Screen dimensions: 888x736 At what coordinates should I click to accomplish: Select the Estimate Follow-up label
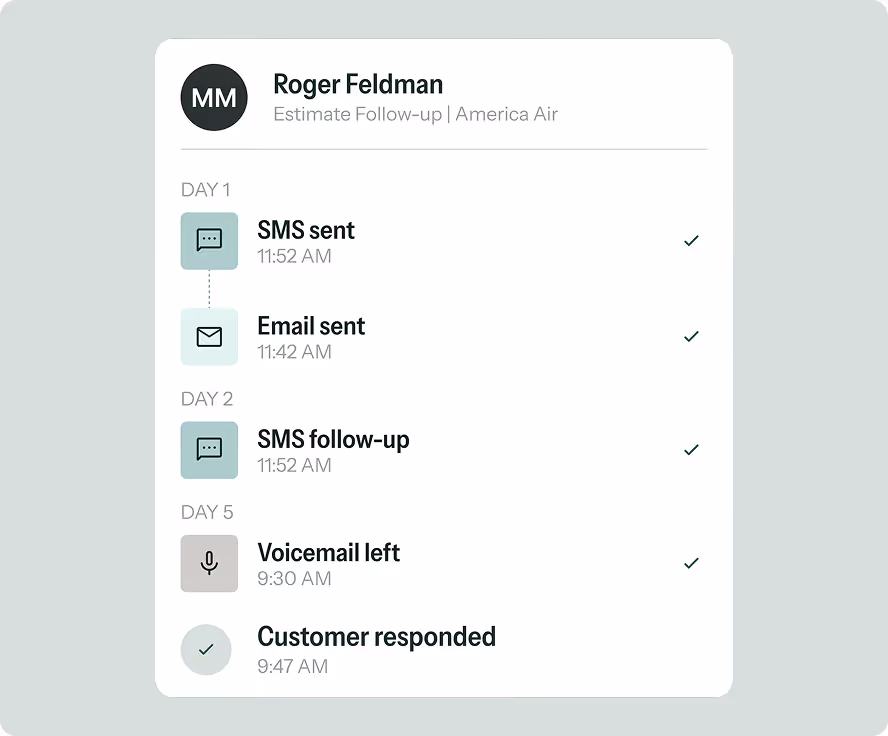(x=358, y=114)
